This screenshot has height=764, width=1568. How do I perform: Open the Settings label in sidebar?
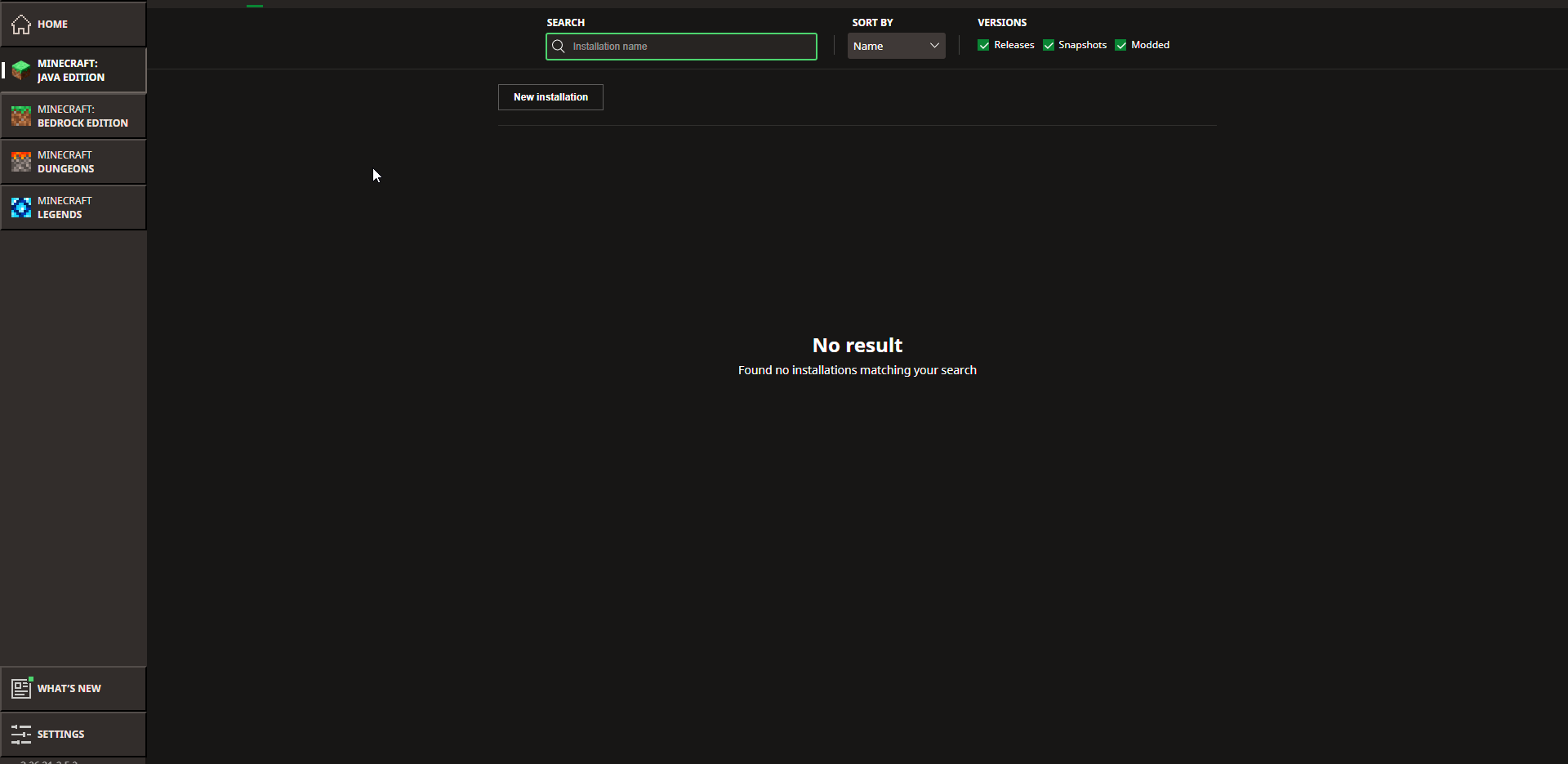[x=60, y=735]
